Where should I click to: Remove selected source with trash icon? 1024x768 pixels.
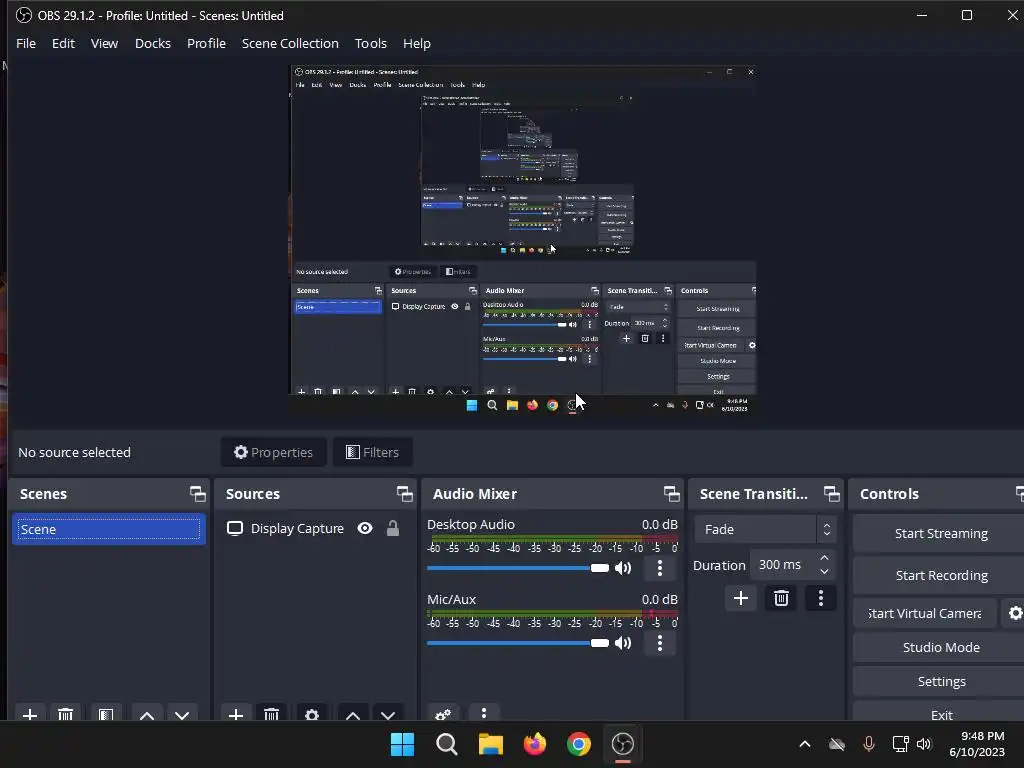coord(272,714)
